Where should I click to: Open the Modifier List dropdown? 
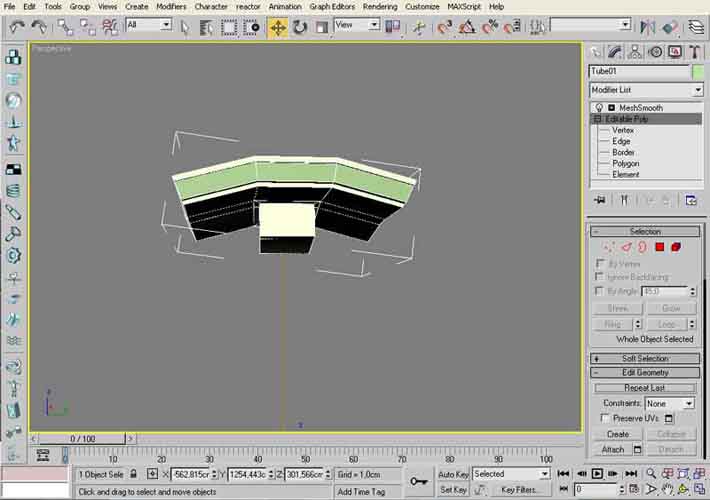point(645,90)
